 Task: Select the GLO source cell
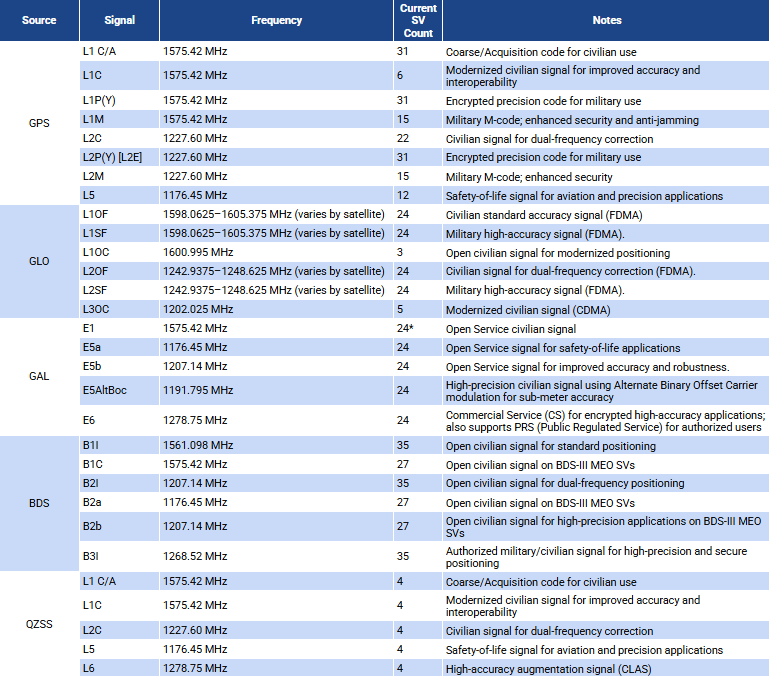click(x=39, y=261)
